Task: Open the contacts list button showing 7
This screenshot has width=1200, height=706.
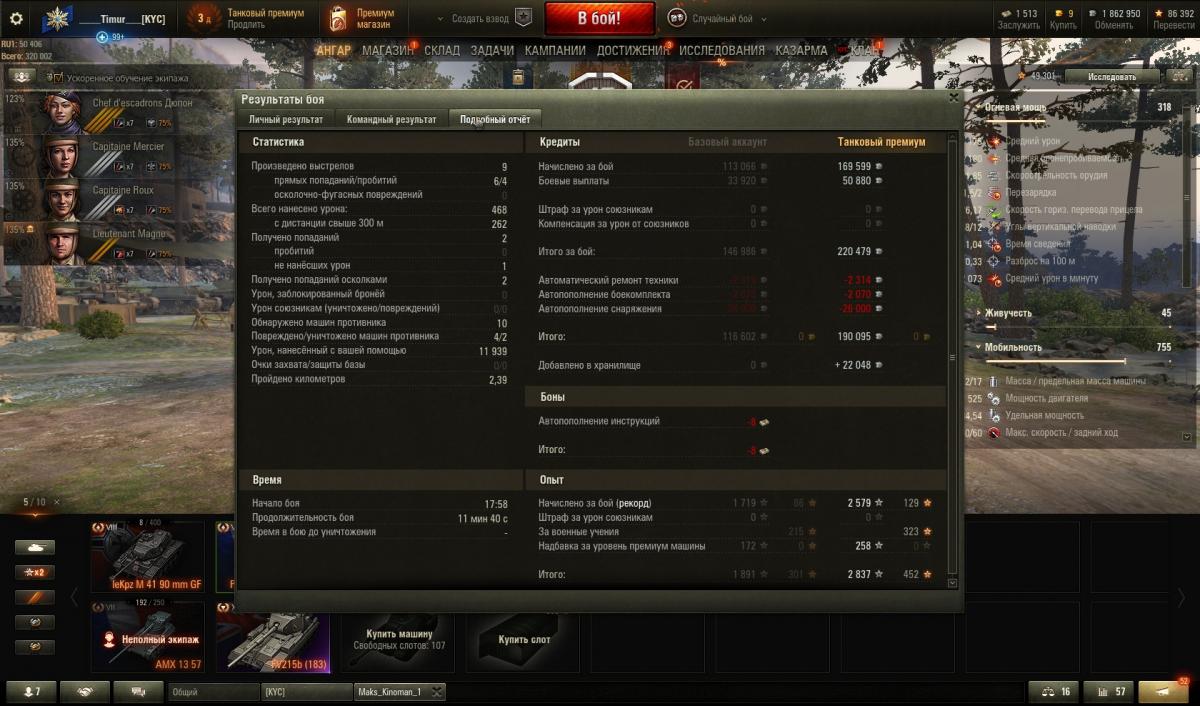Action: click(x=32, y=691)
